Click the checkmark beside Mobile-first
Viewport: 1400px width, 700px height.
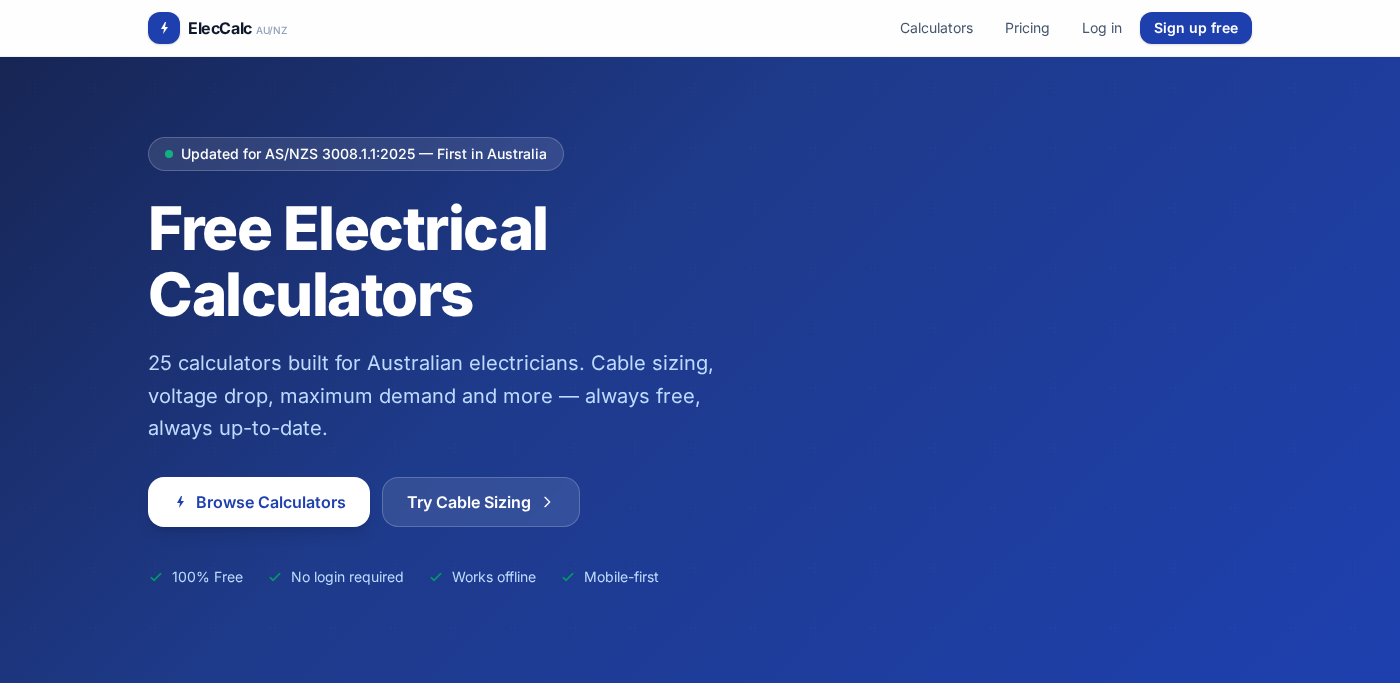(568, 577)
